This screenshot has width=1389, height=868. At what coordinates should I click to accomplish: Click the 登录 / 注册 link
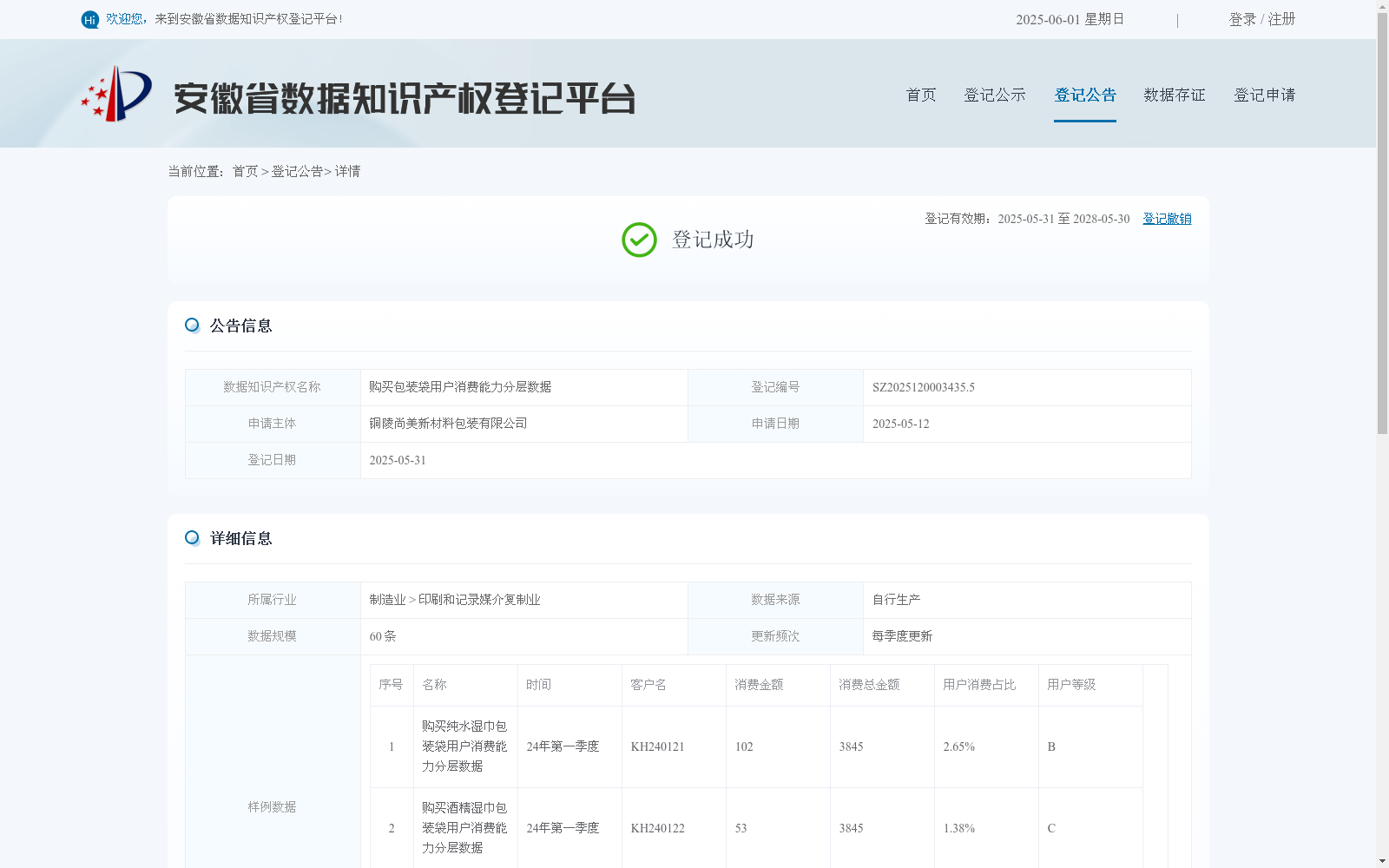pyautogui.click(x=1262, y=19)
